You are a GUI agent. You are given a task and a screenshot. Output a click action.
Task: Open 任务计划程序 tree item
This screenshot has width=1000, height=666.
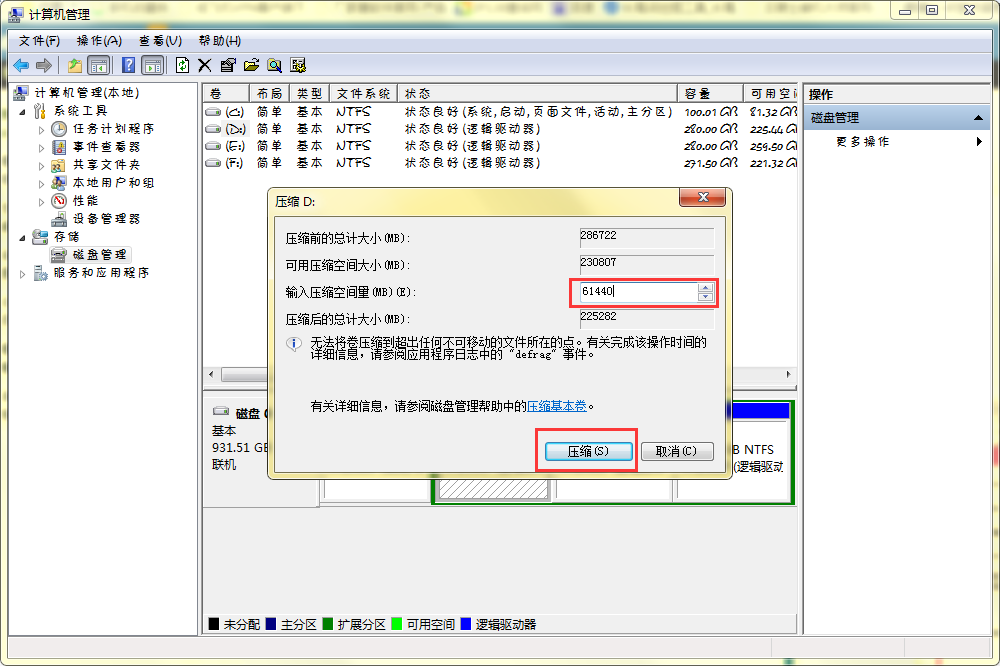click(x=114, y=129)
